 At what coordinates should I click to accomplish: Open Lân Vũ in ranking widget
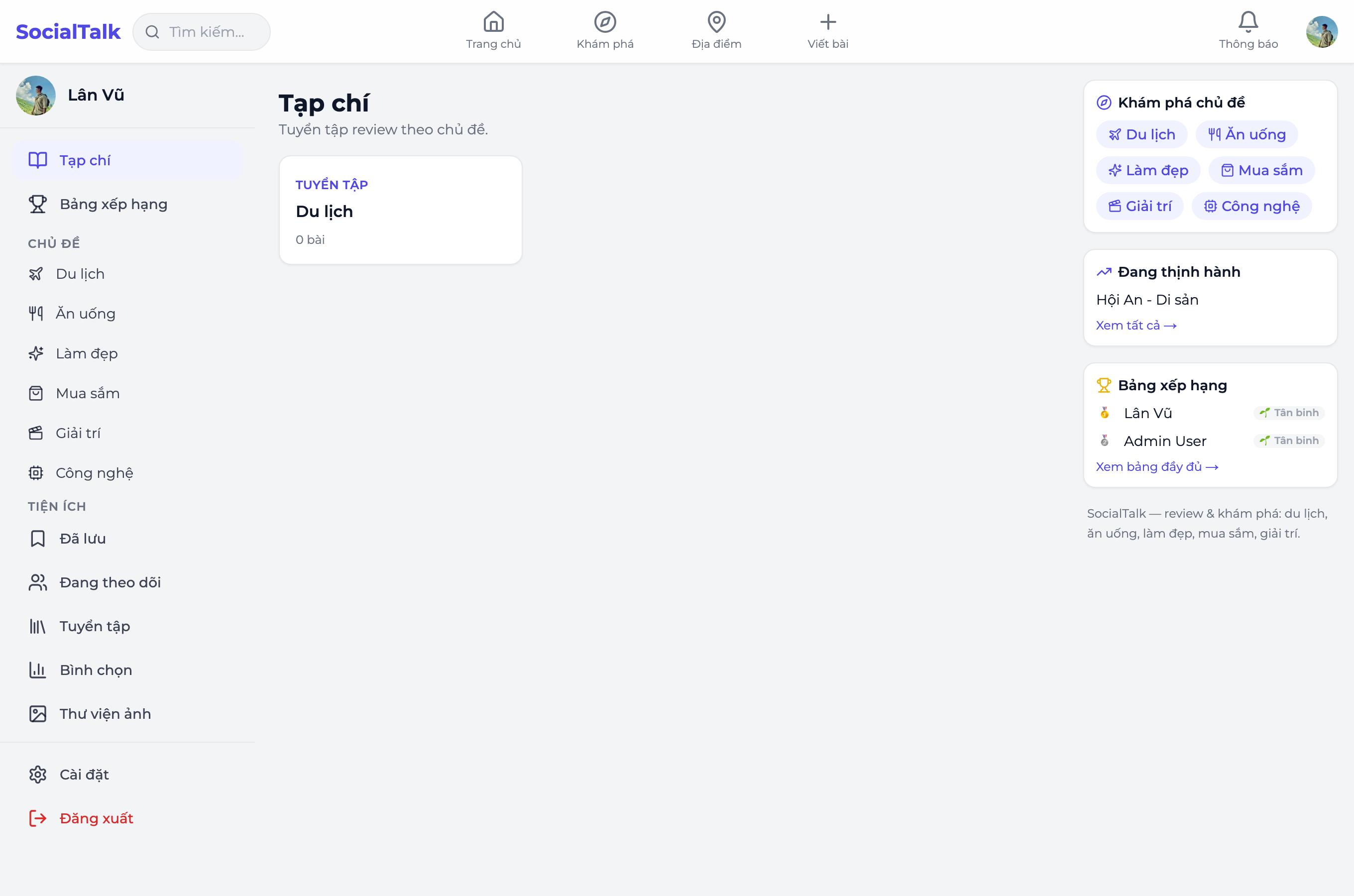click(x=1148, y=413)
